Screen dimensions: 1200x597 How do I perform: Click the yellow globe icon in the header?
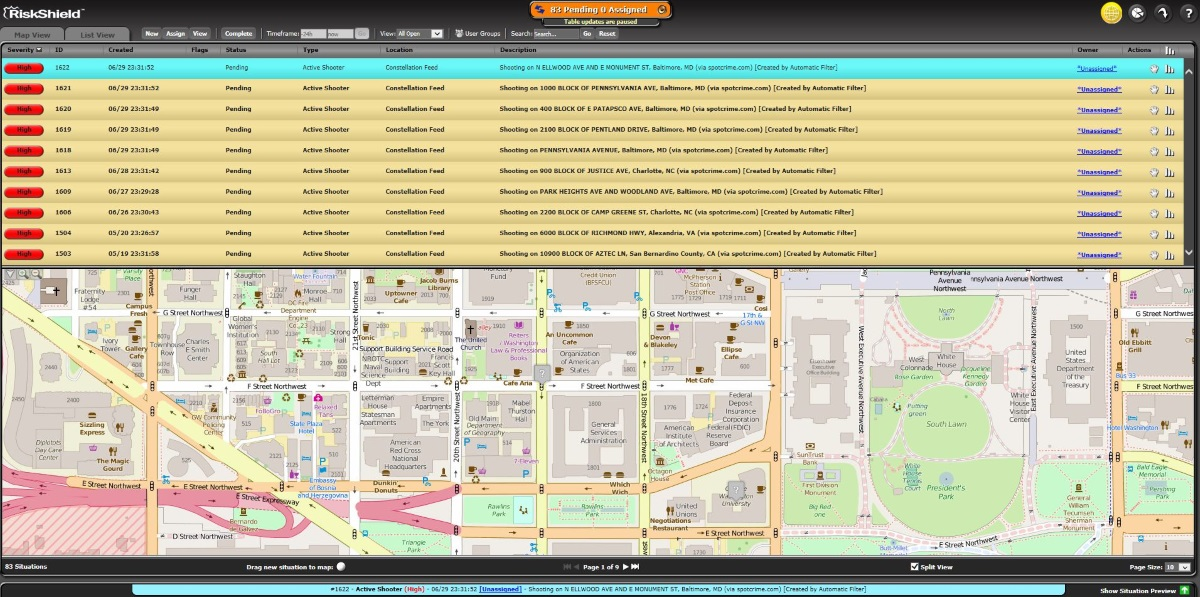(x=1112, y=13)
